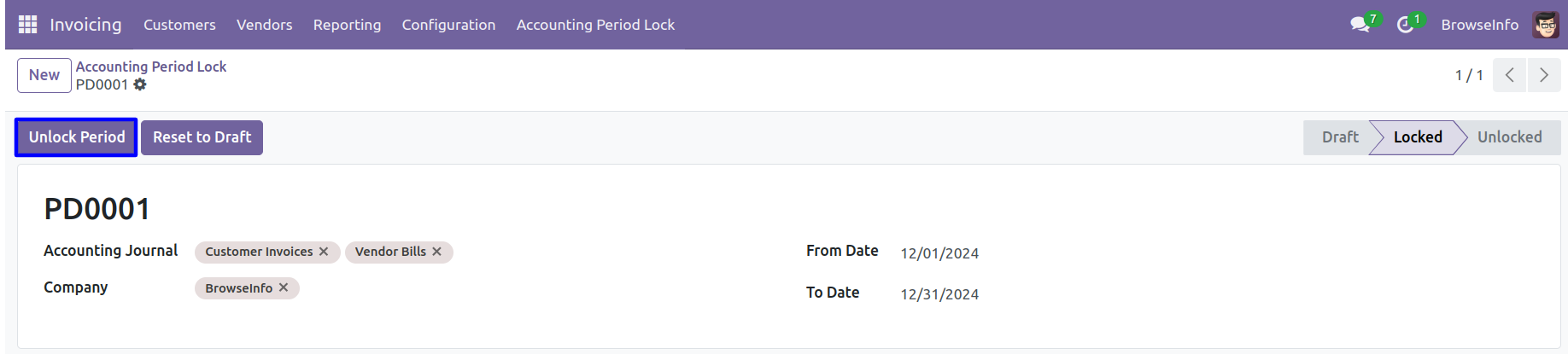1568x354 pixels.
Task: Select the Unlocked status stage
Action: (x=1509, y=137)
